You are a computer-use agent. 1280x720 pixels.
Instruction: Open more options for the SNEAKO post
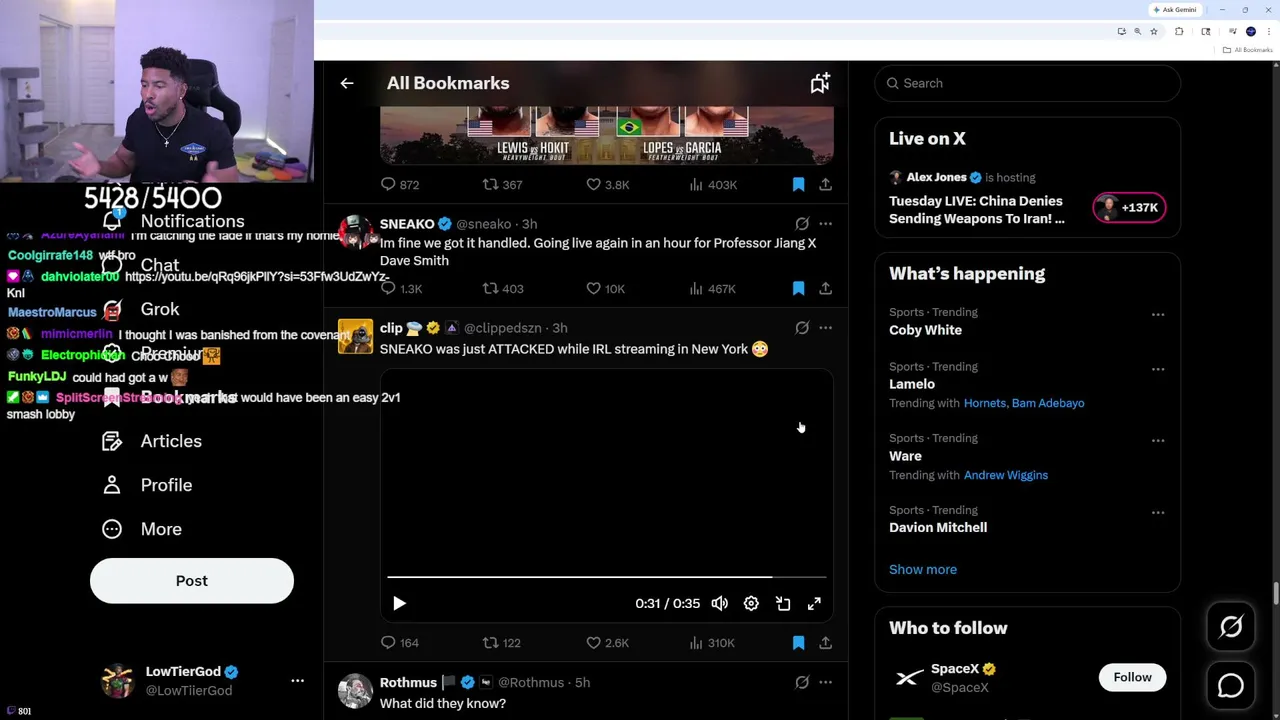pyautogui.click(x=825, y=224)
